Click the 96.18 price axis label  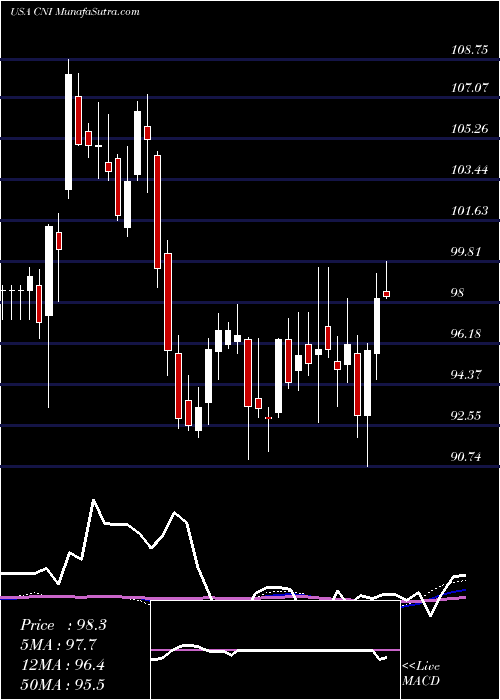click(467, 333)
